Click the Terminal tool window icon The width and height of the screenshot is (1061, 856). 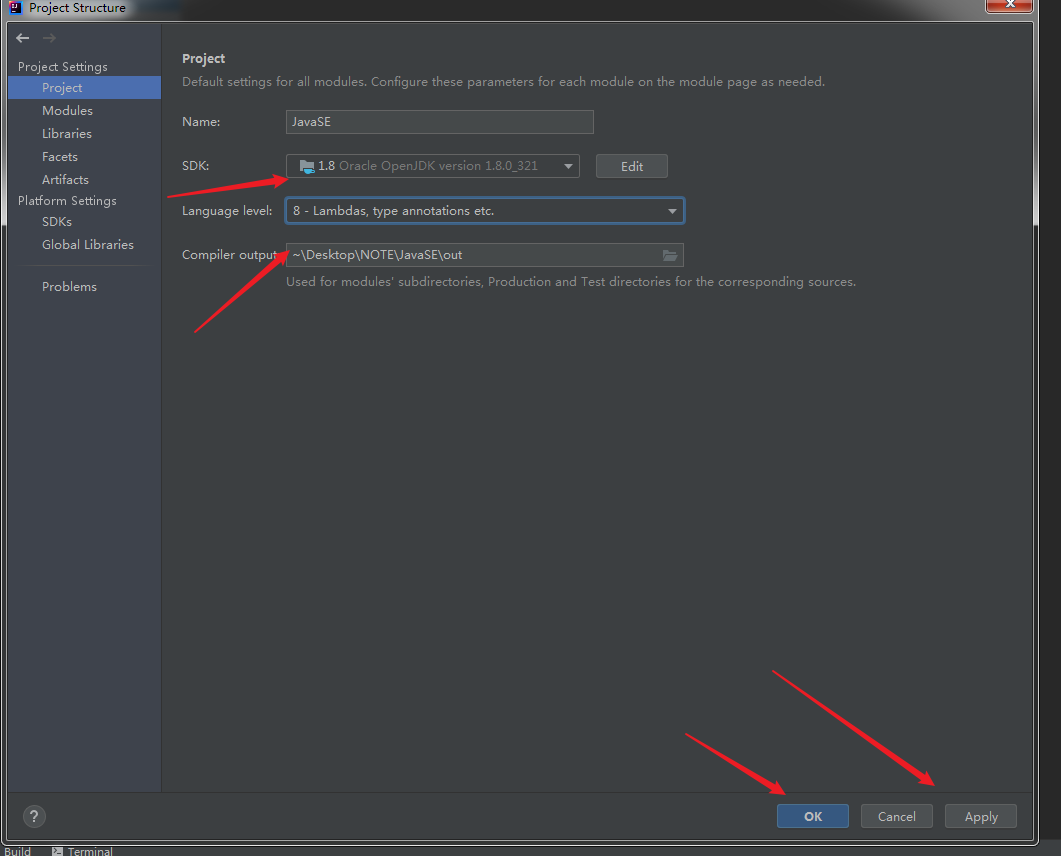(58, 851)
